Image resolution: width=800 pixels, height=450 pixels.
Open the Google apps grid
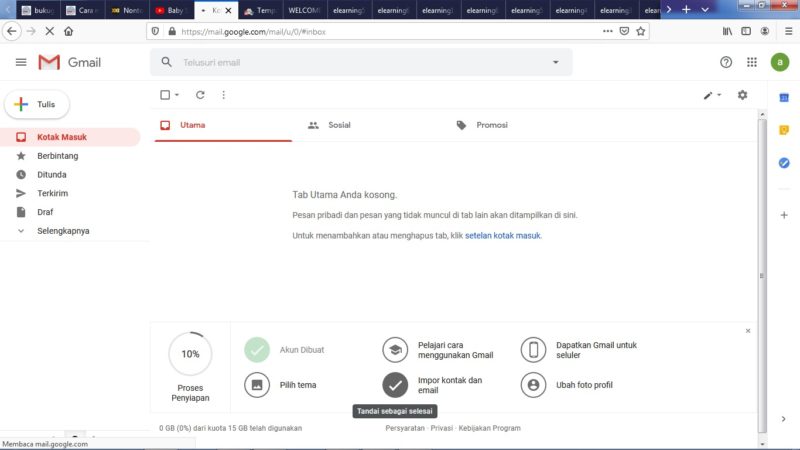pos(752,62)
